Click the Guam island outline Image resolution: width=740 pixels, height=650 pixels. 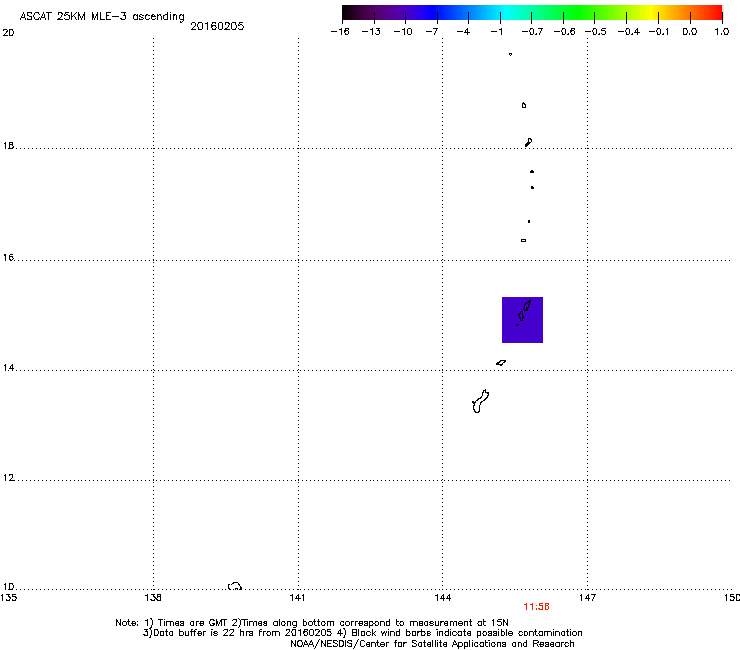pos(480,401)
